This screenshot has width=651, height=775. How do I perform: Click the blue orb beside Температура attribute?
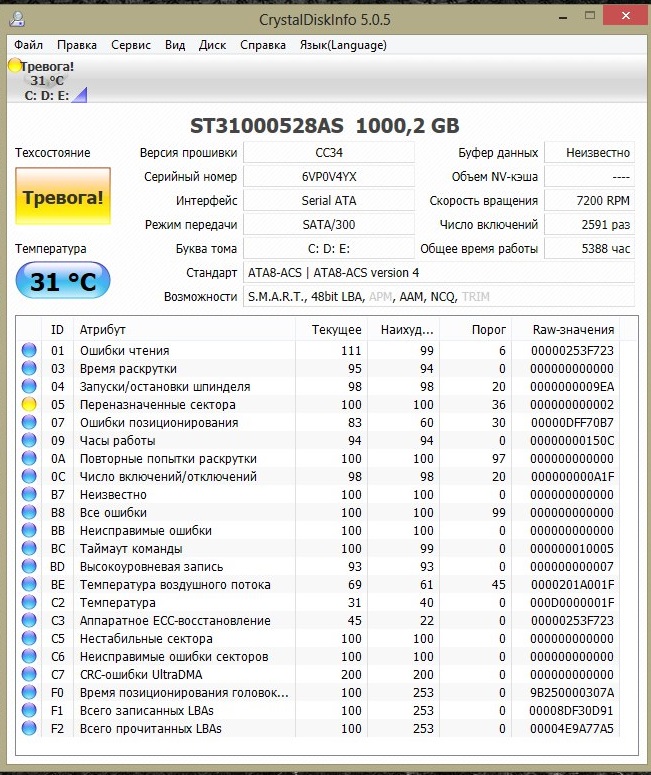pyautogui.click(x=29, y=603)
